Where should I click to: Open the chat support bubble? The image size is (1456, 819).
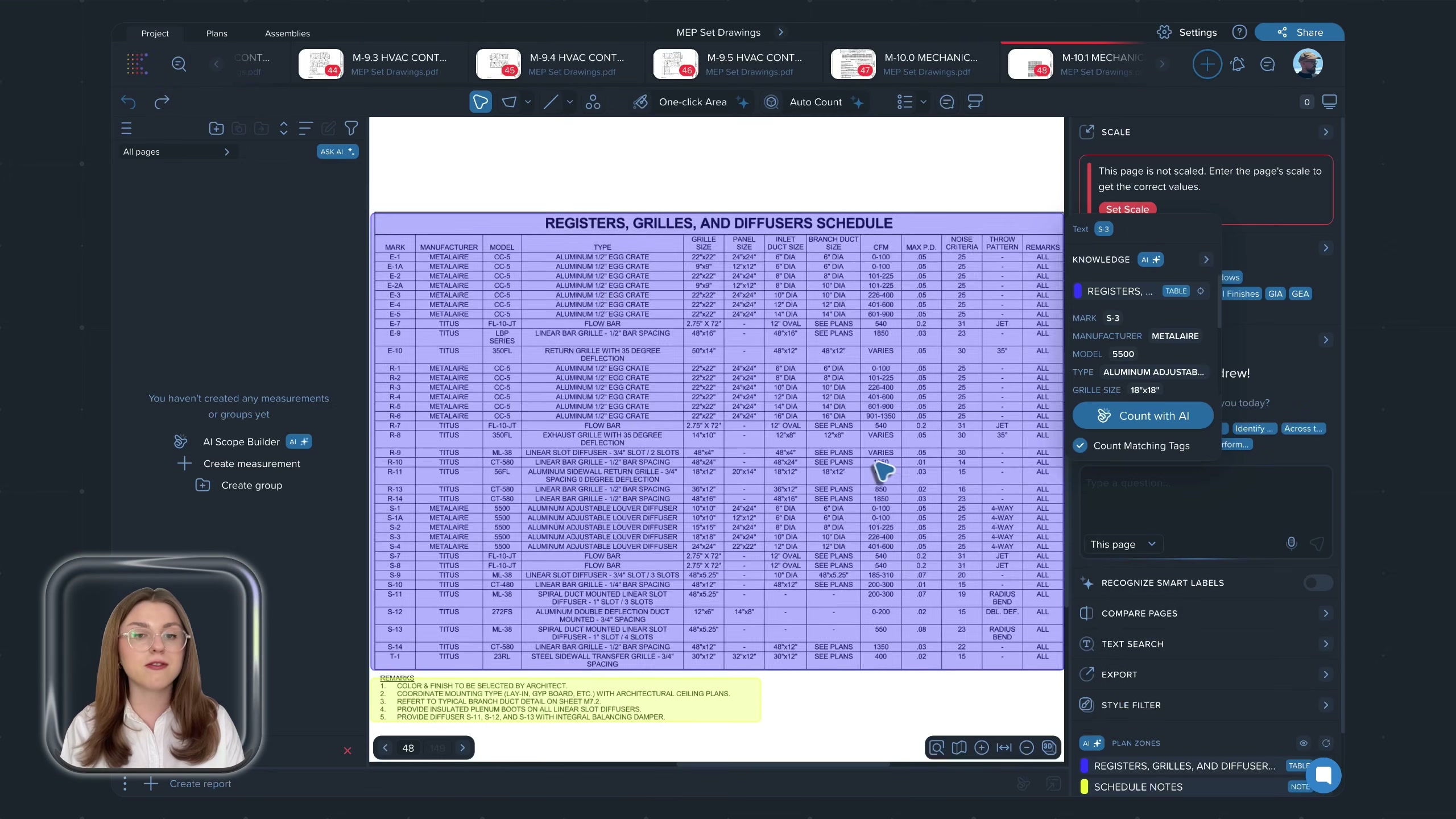[x=1323, y=775]
